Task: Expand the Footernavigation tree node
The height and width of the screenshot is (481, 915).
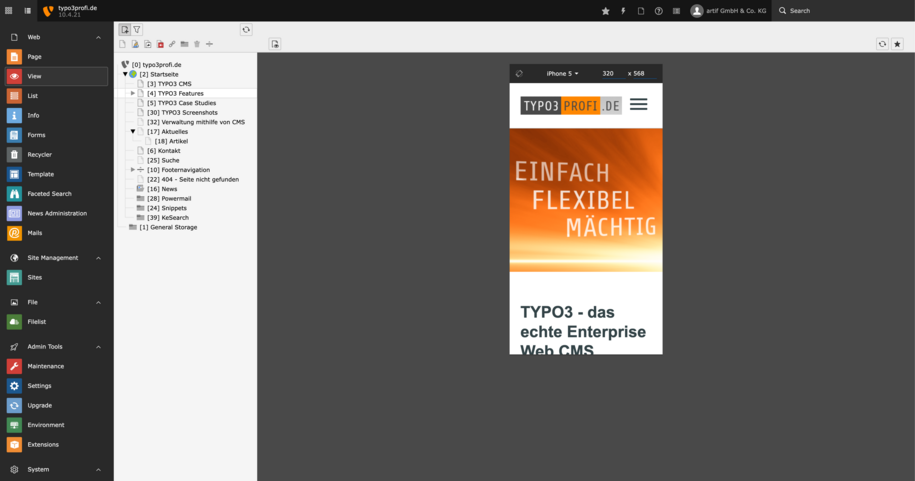Action: pos(132,170)
